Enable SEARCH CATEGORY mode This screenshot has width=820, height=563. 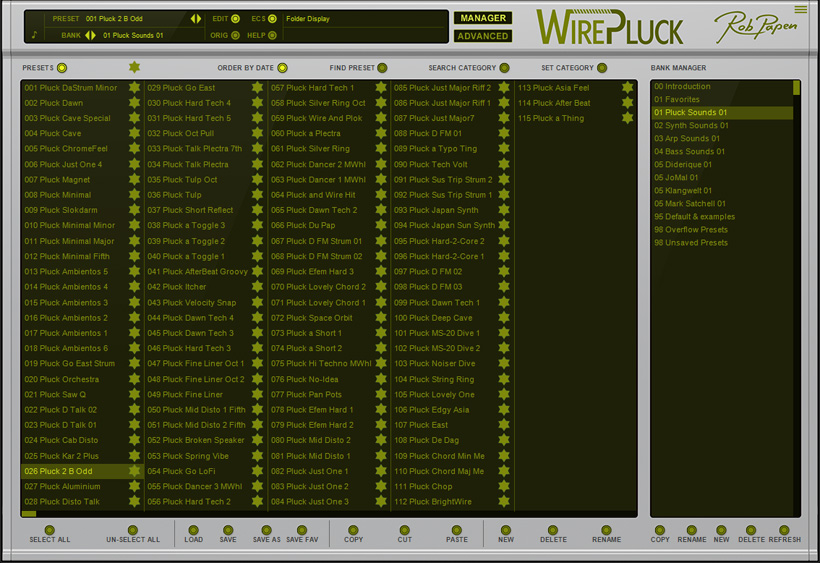[504, 68]
